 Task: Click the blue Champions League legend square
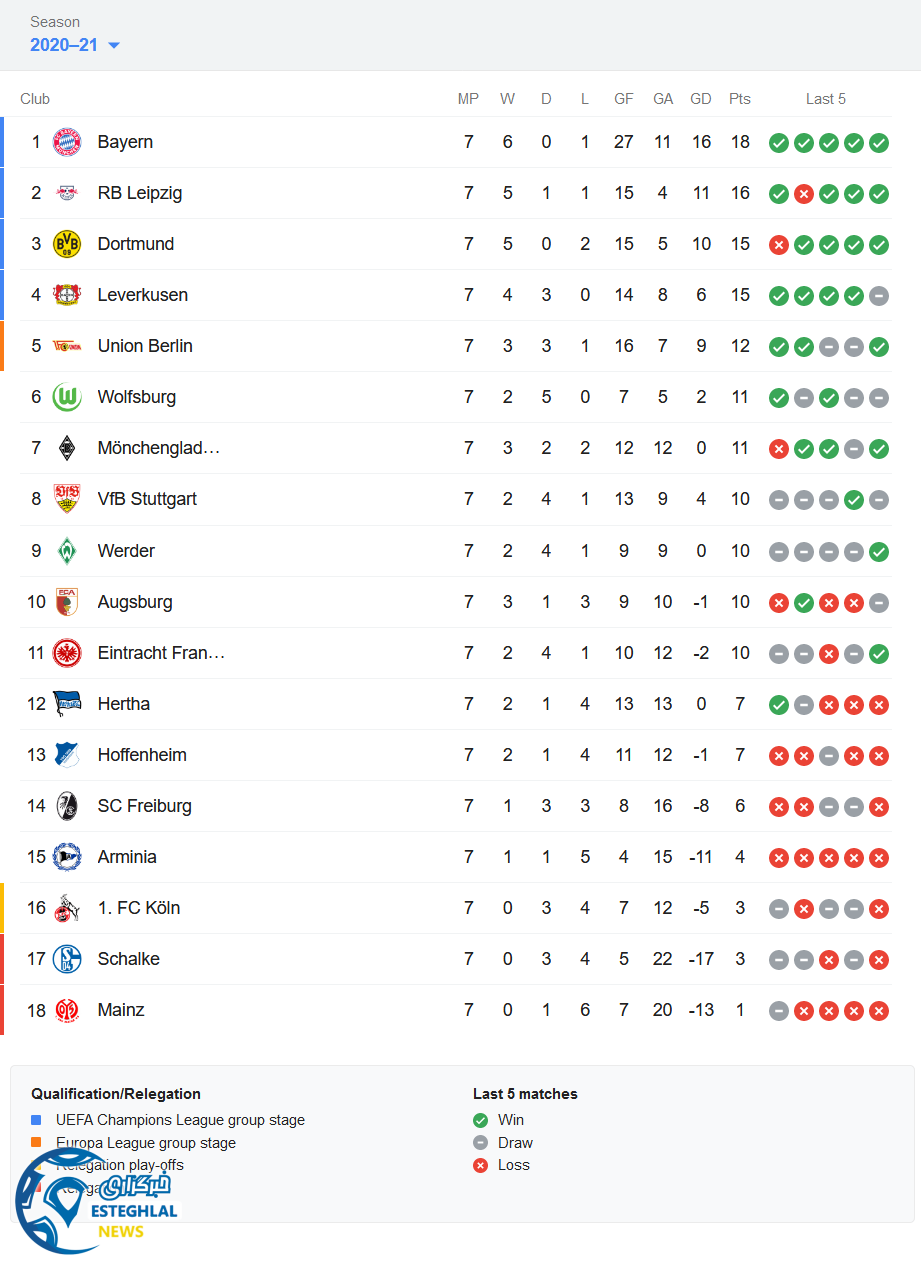click(x=37, y=1120)
